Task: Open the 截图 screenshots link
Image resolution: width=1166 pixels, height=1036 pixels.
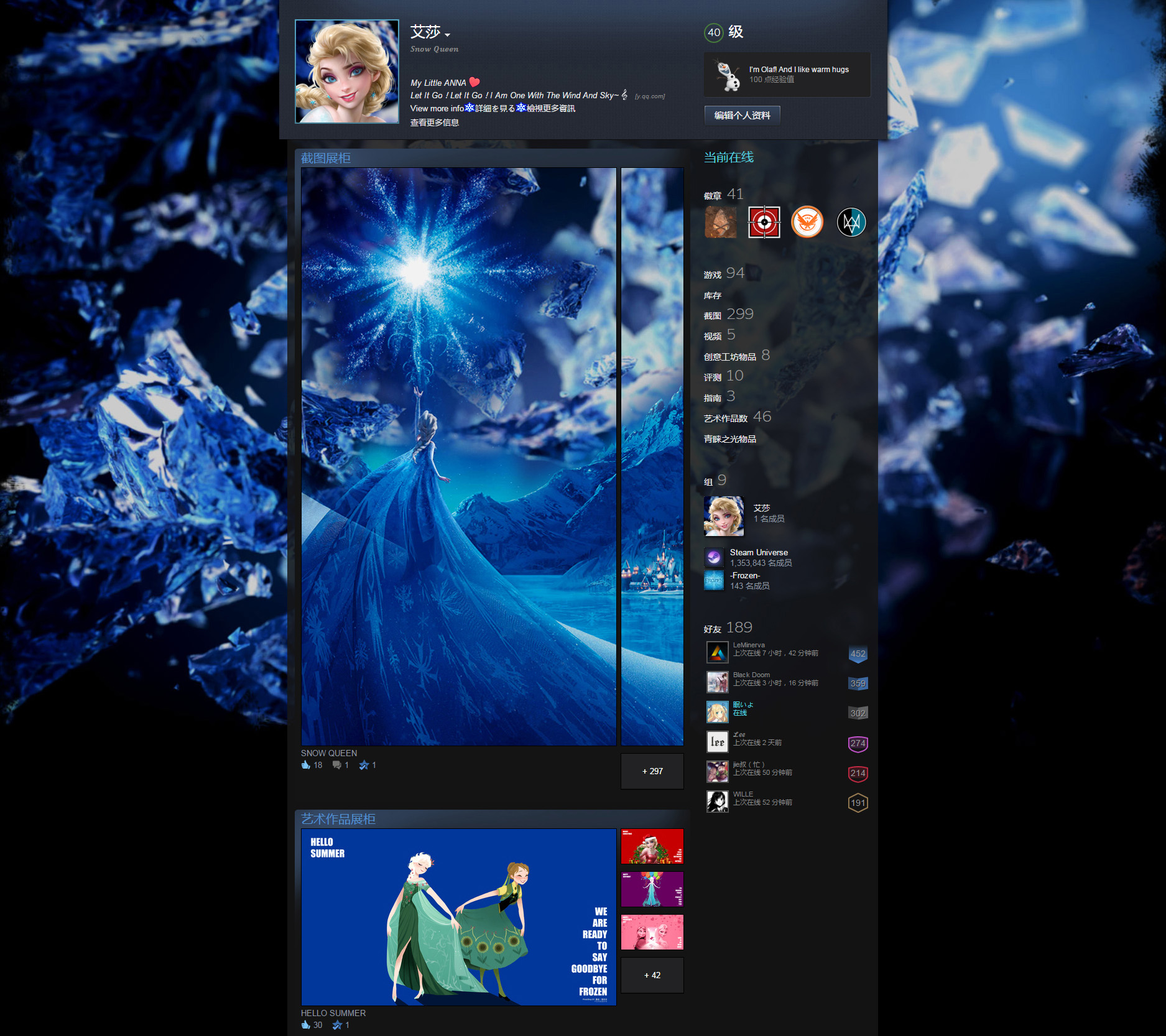Action: pos(728,315)
